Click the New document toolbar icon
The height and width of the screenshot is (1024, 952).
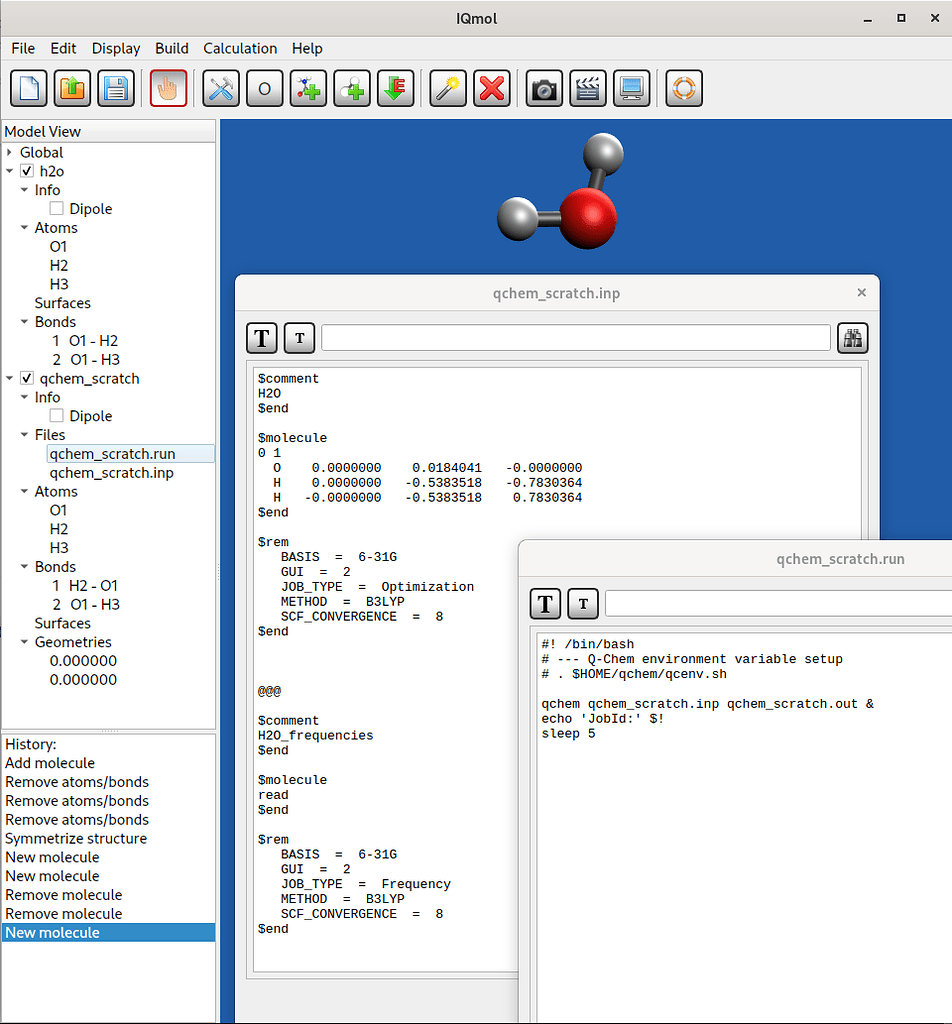29,88
